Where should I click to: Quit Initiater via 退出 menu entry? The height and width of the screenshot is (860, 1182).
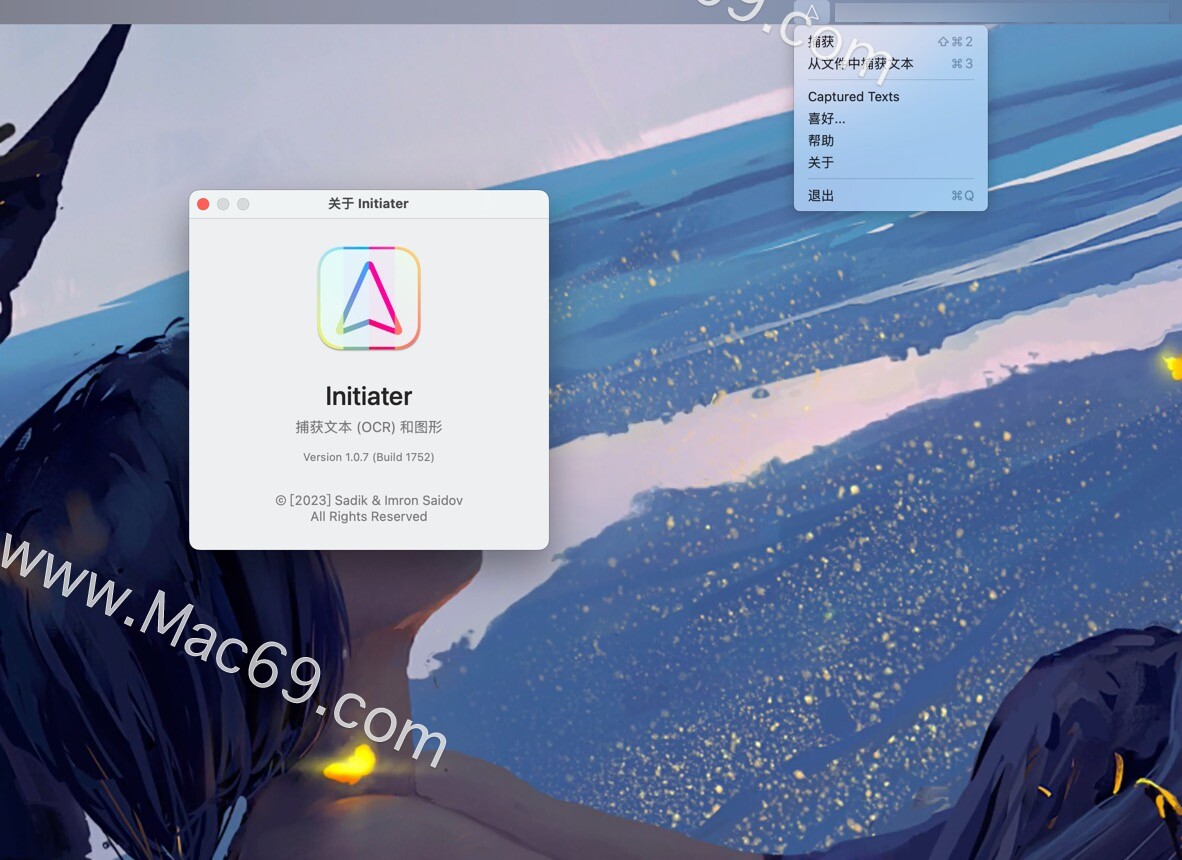click(x=820, y=195)
